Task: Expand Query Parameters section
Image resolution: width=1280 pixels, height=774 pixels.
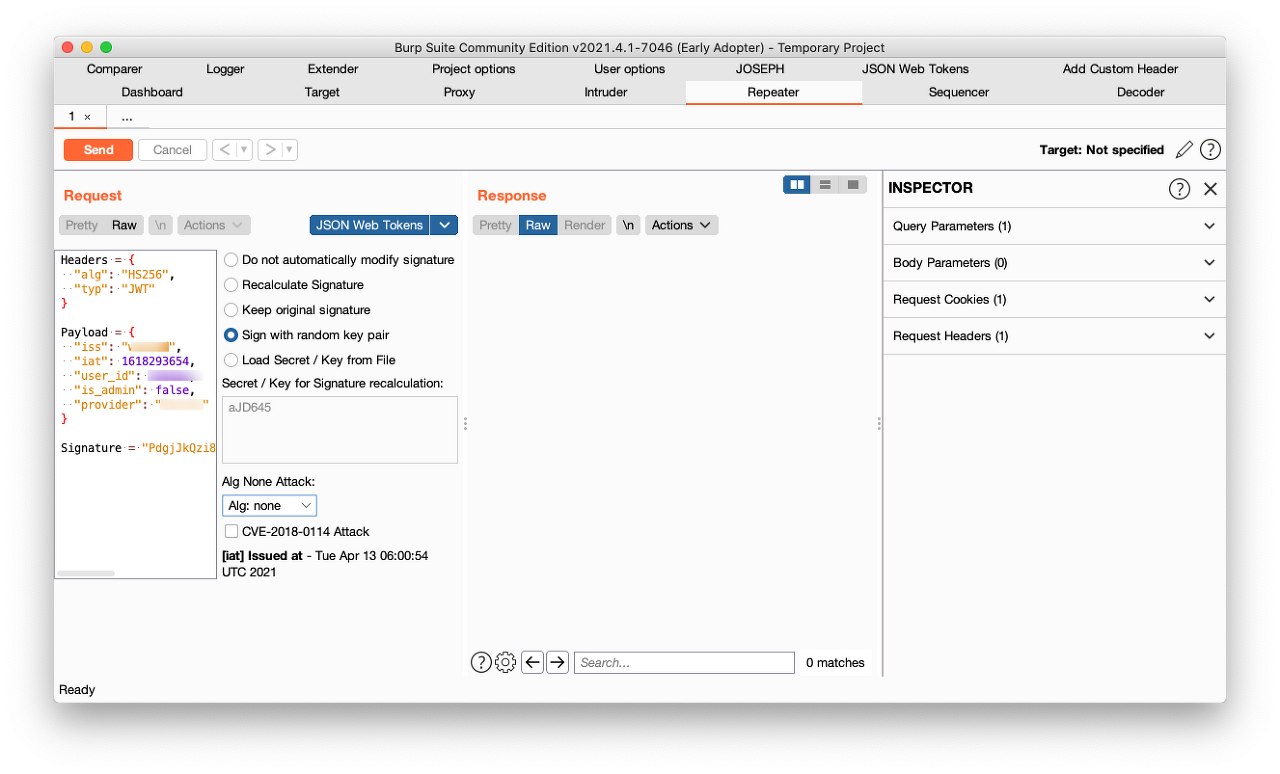Action: (x=1054, y=226)
